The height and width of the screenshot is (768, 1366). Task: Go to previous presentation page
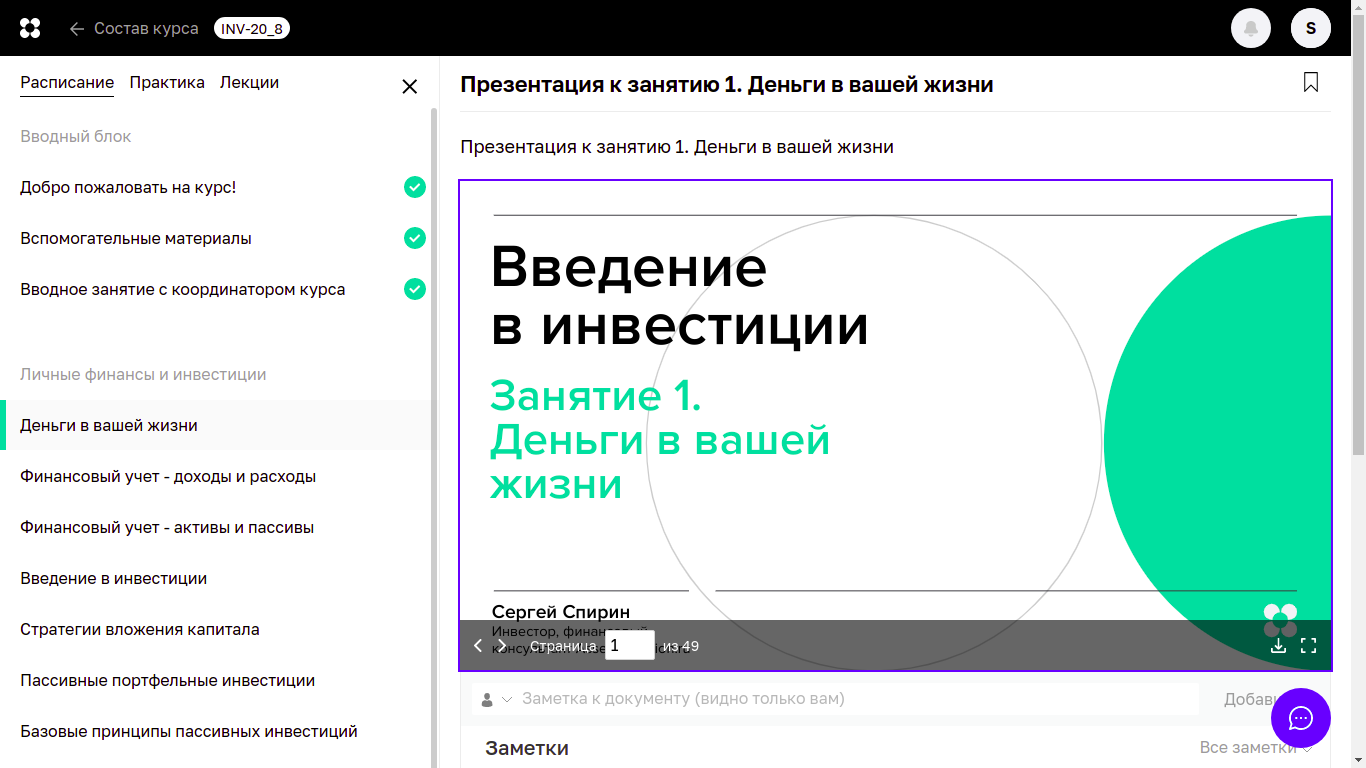click(478, 646)
